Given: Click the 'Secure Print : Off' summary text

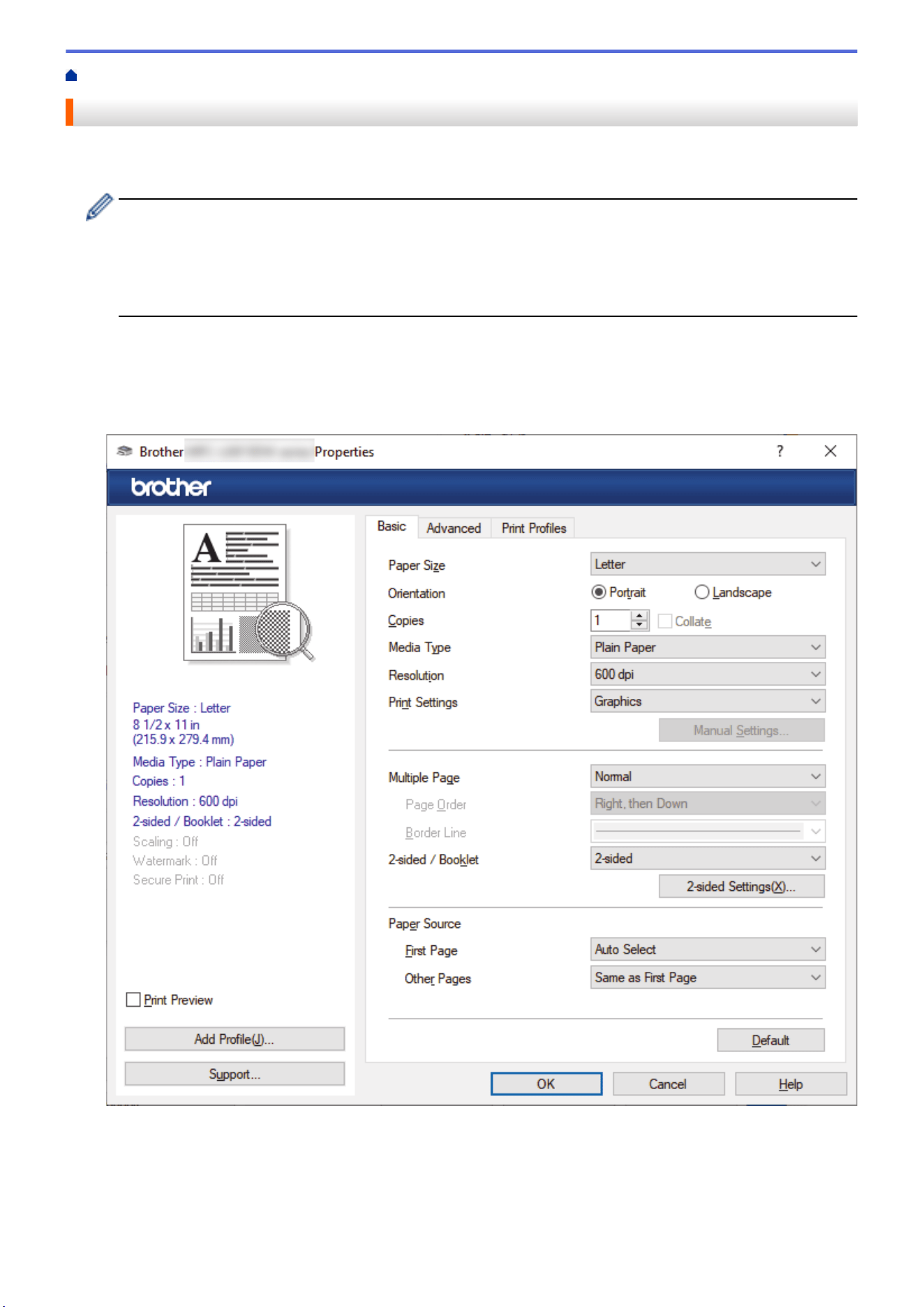Looking at the screenshot, I should tap(179, 880).
